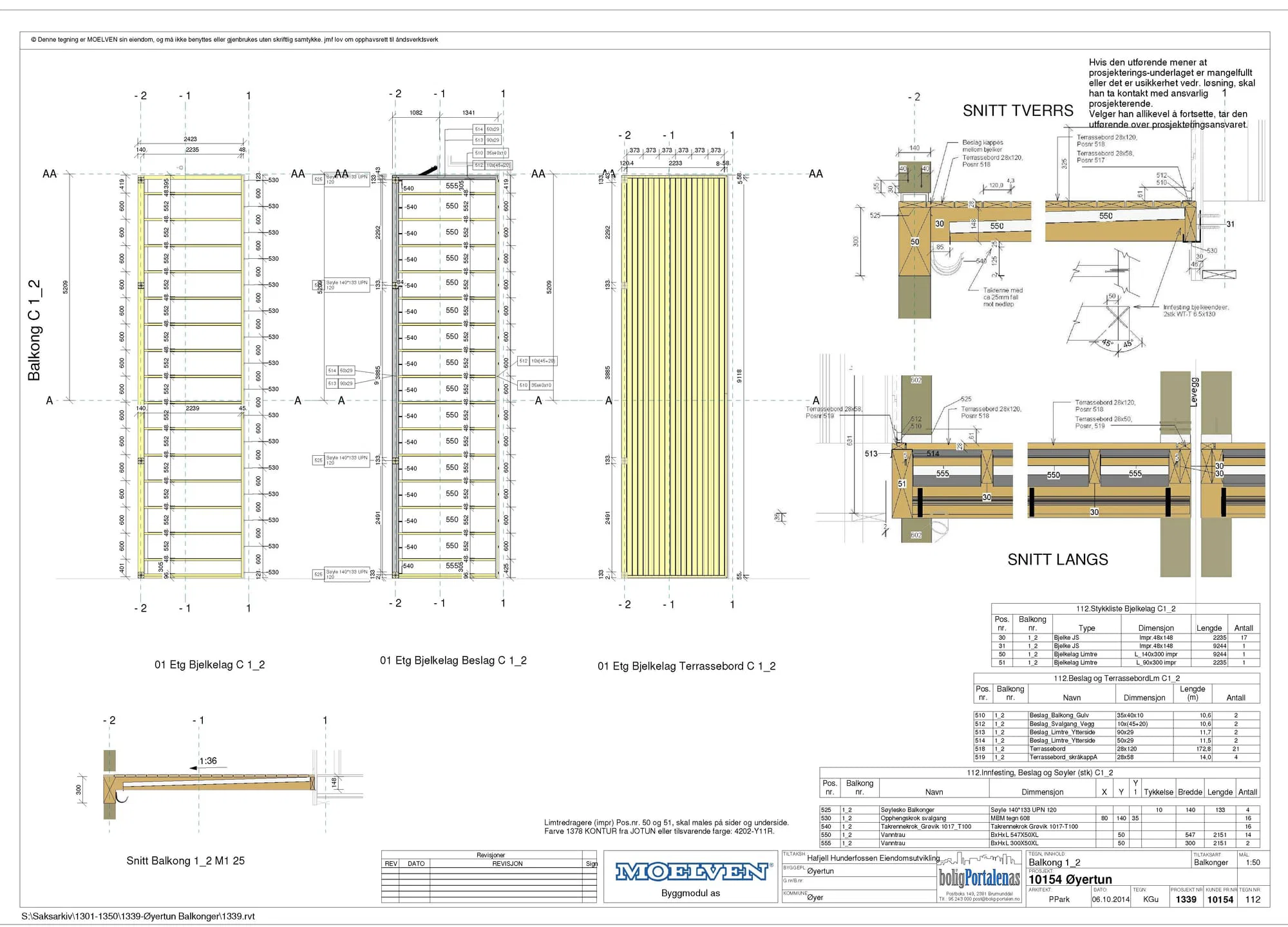The image size is (1288, 927).
Task: Select the "SNITT LANGS" heading
Action: click(1057, 559)
